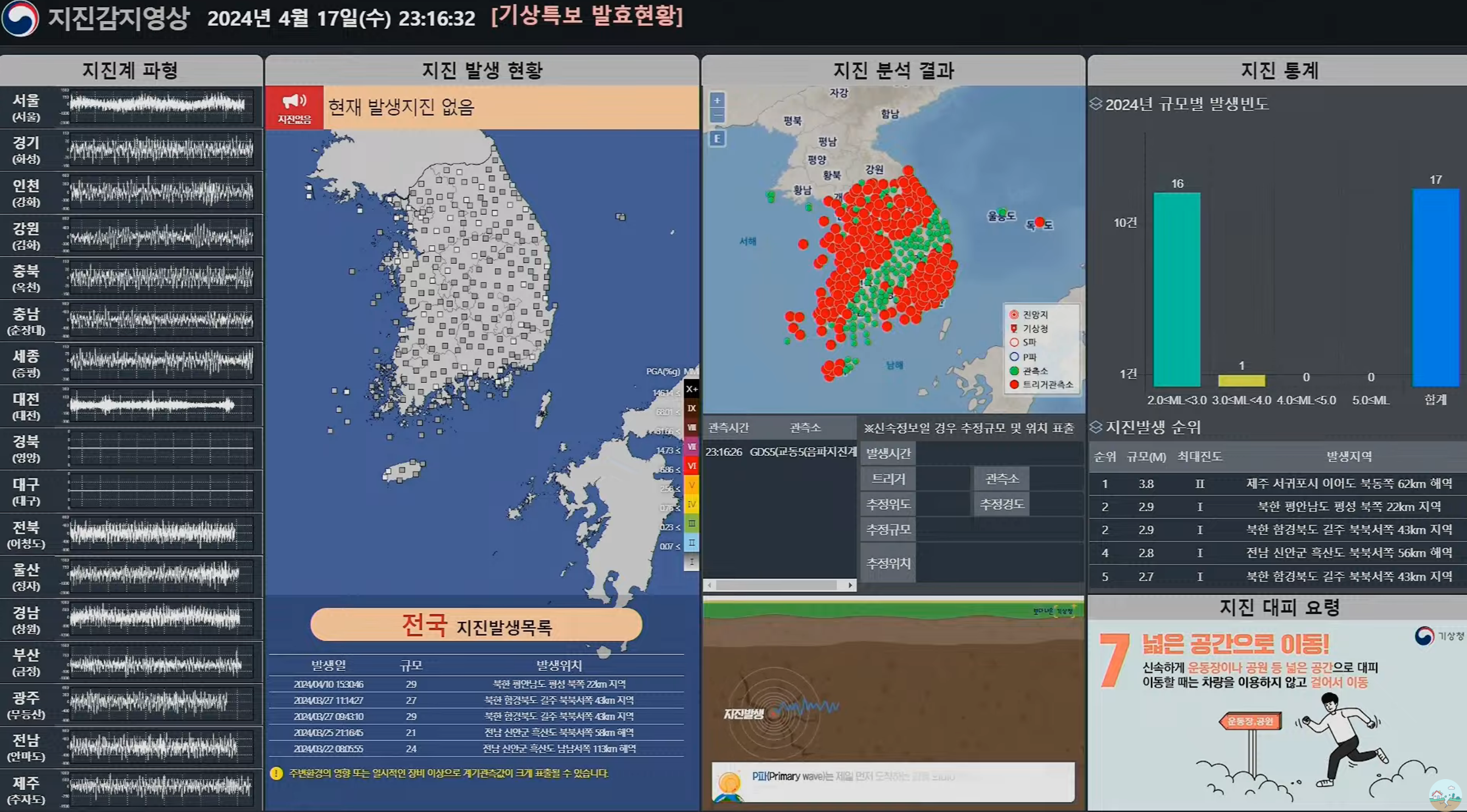
Task: Click the 전국 지진발생목록 button
Action: pyautogui.click(x=476, y=625)
